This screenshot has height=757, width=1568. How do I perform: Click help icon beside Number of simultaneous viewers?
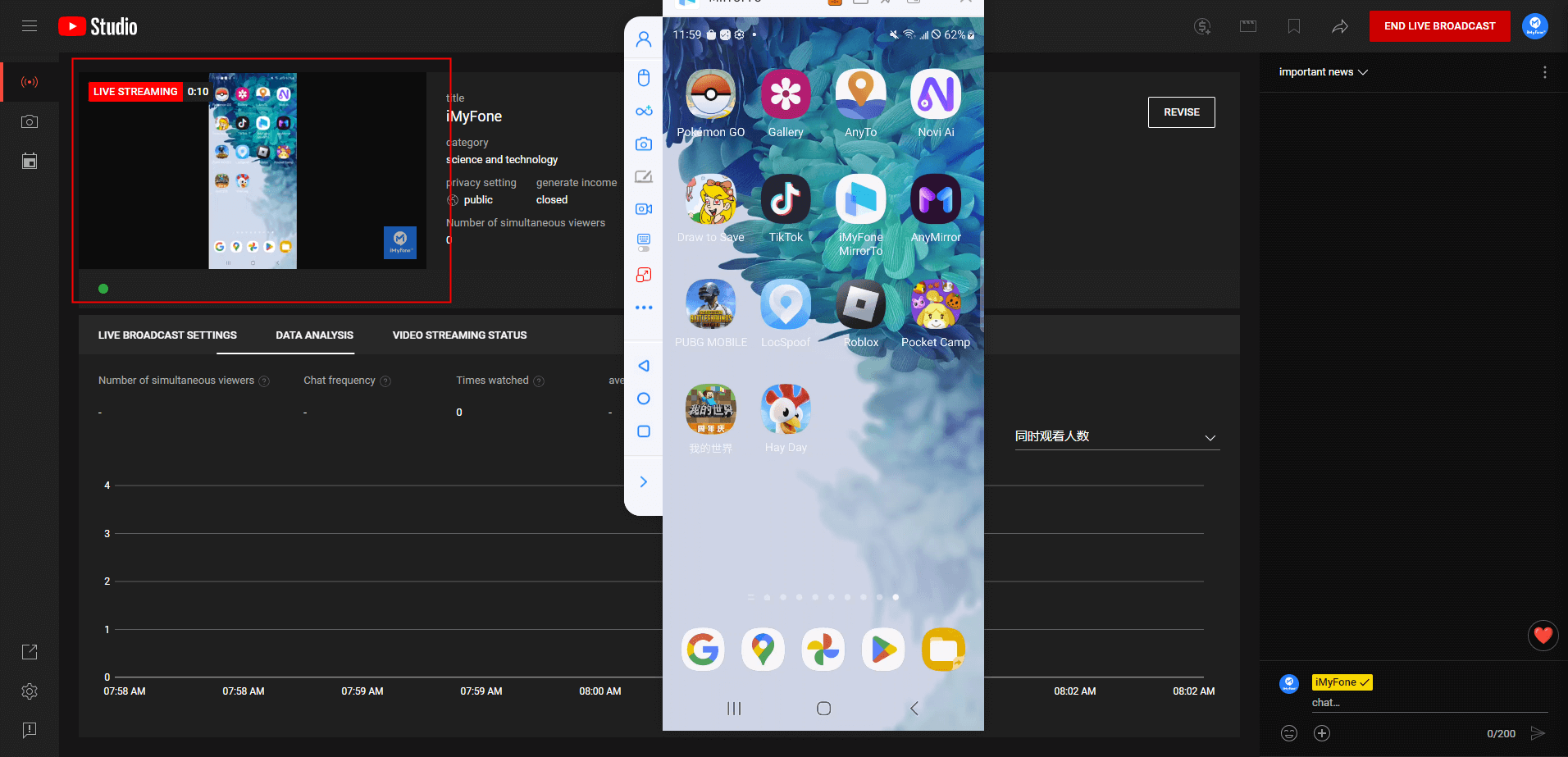(x=264, y=381)
